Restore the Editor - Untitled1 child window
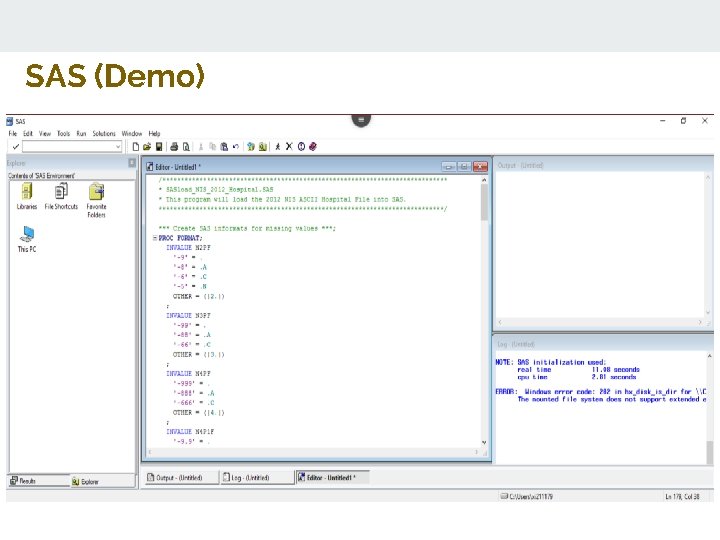720x540 pixels. click(464, 167)
